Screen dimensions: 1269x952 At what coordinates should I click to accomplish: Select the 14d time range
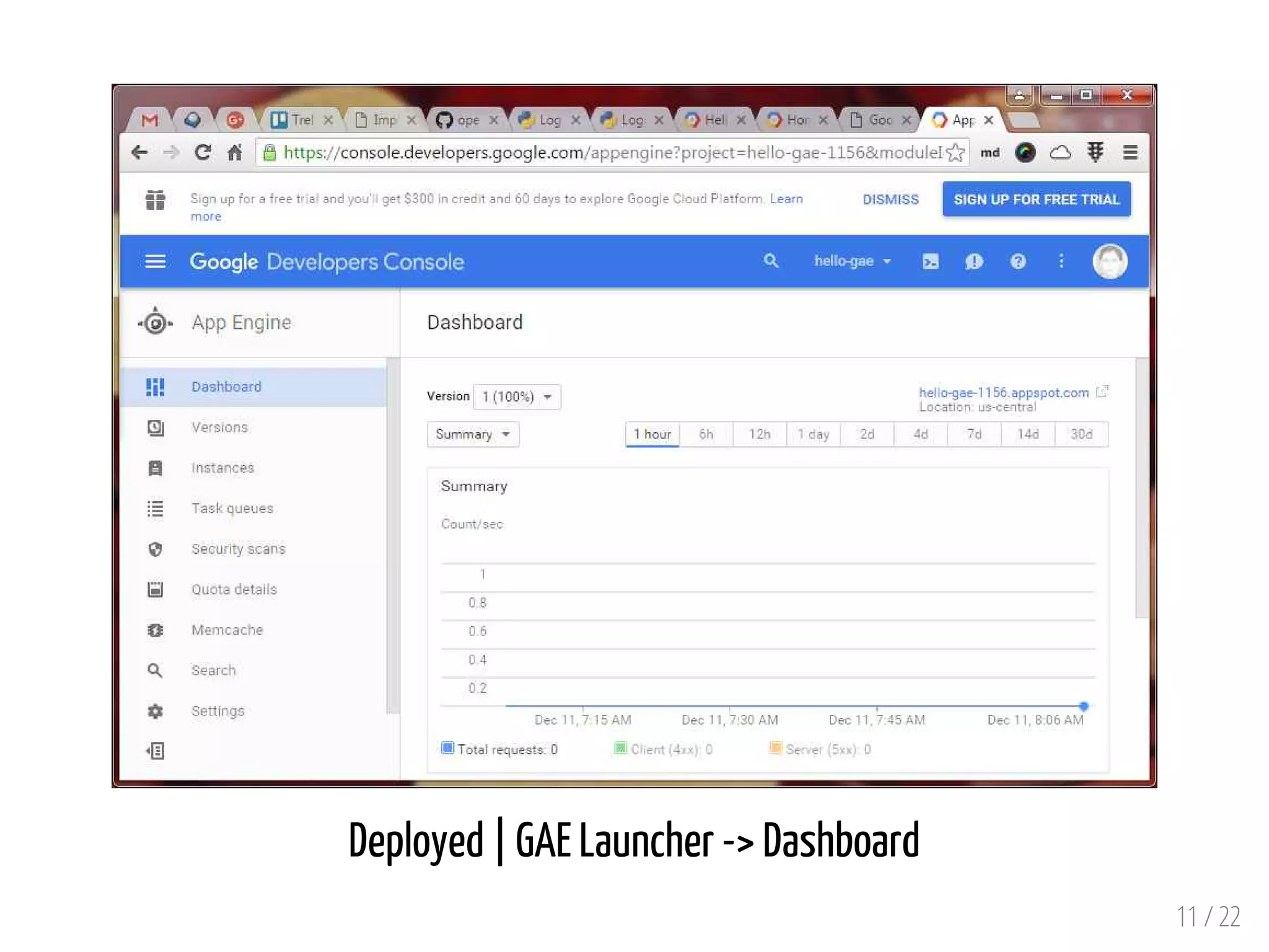click(1028, 434)
